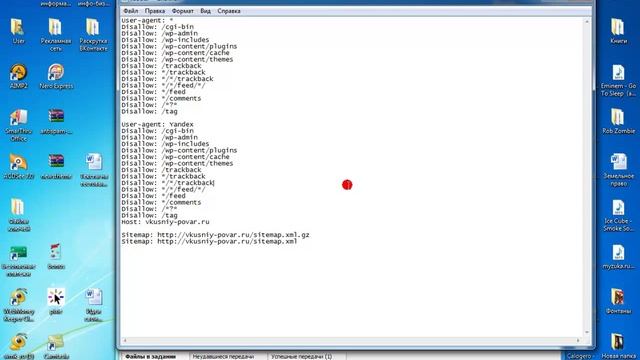Screen dimensions: 640x360
Task: Select the Rob Zombie folder icon
Action: (618, 121)
